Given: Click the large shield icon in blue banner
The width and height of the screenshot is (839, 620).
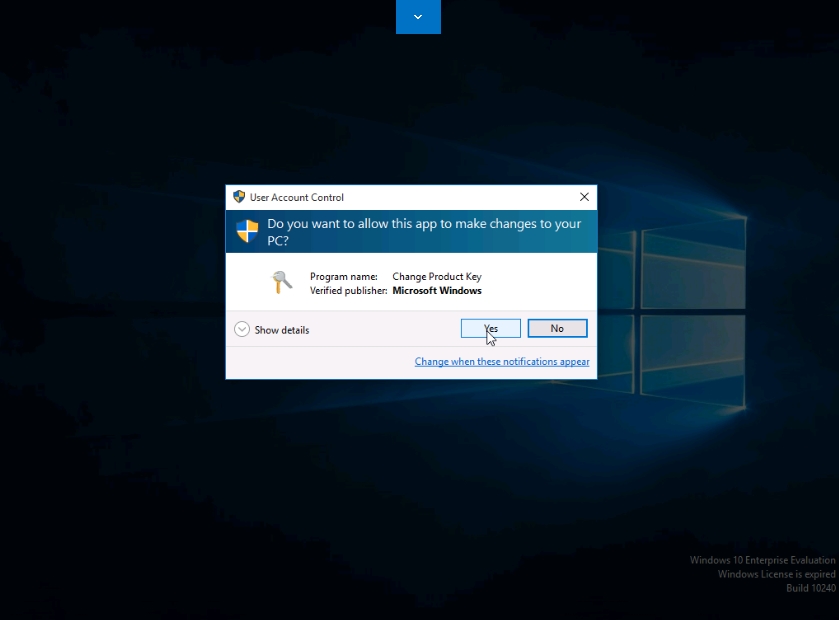Looking at the screenshot, I should click(x=247, y=231).
